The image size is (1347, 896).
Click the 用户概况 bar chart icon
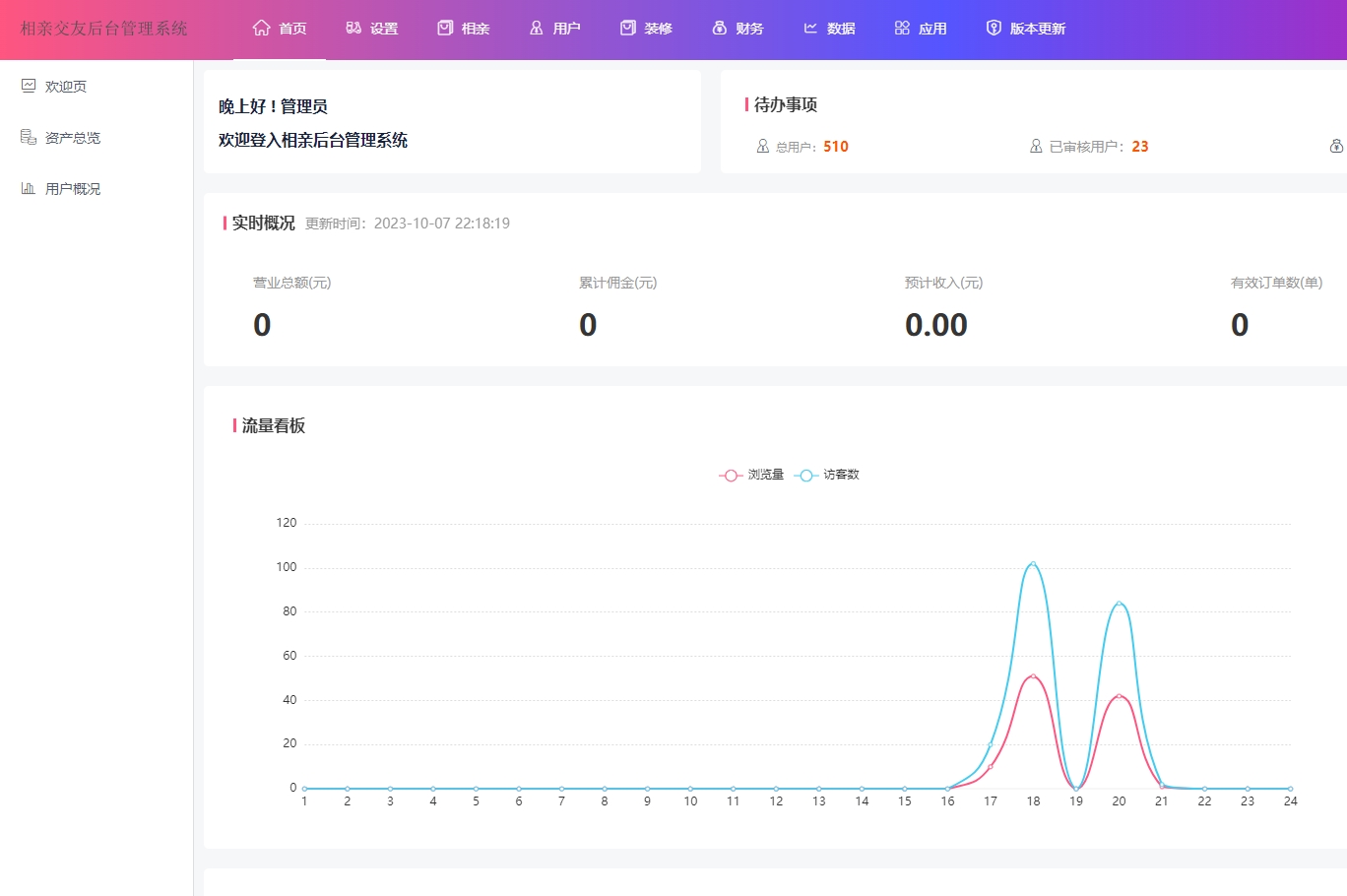29,188
